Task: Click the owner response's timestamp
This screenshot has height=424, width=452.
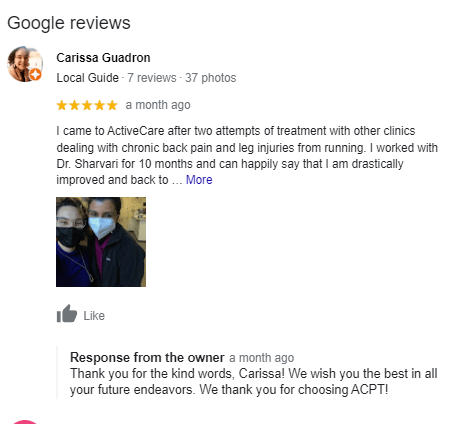Action: point(262,358)
